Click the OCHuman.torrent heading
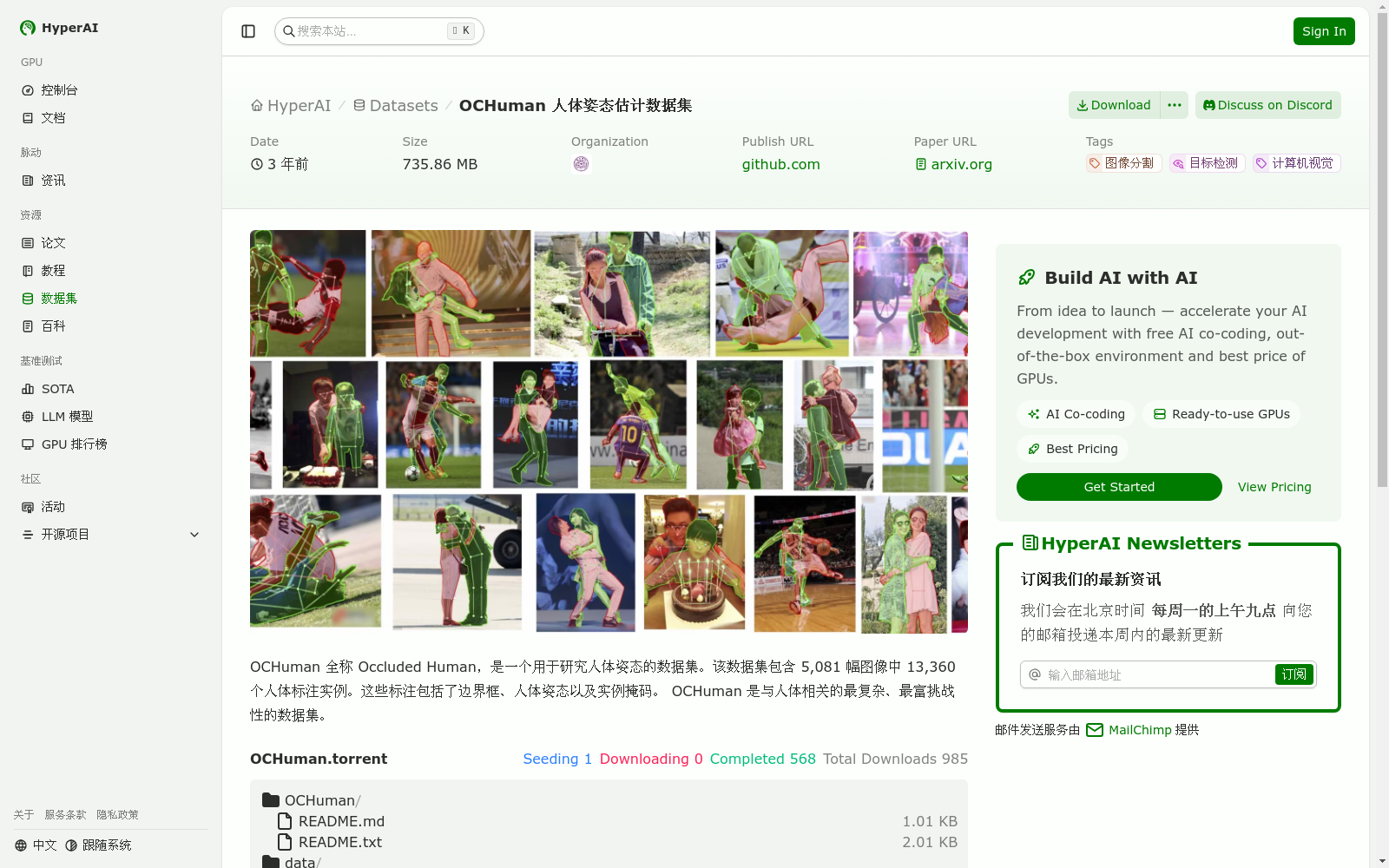Screen dimensions: 1389x868 click(319, 759)
